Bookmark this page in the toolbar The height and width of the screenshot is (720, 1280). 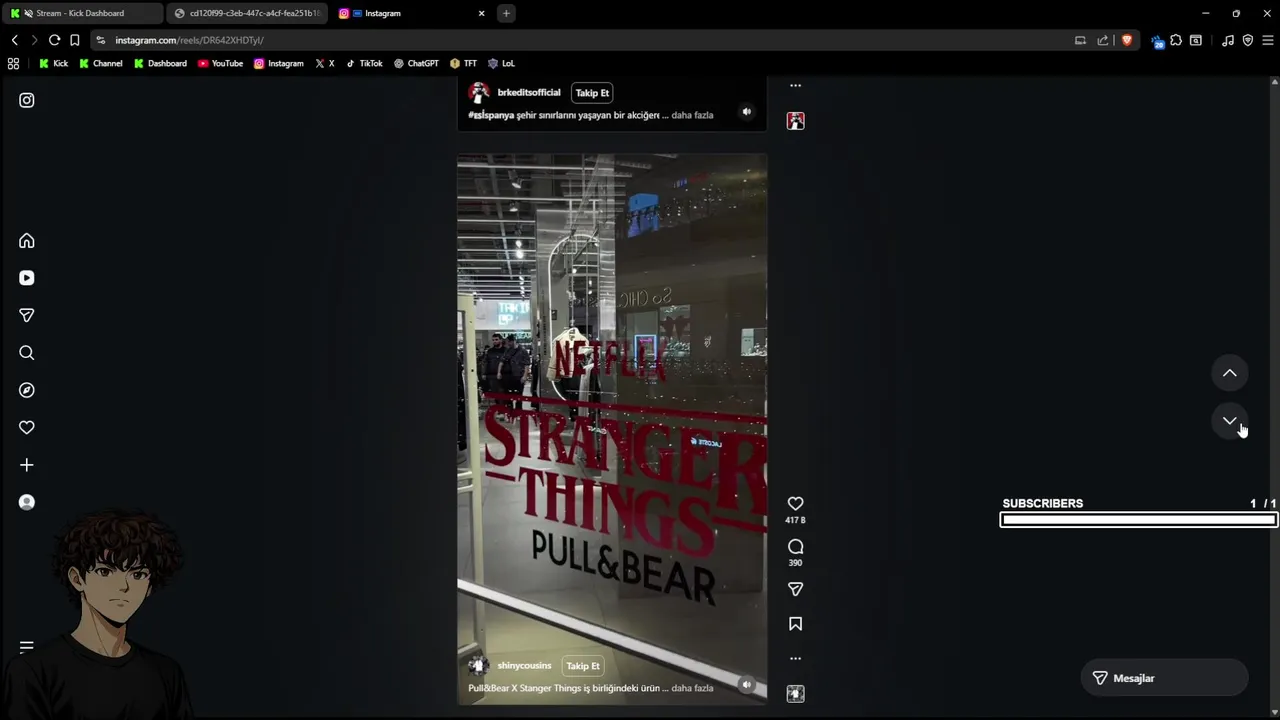(74, 40)
